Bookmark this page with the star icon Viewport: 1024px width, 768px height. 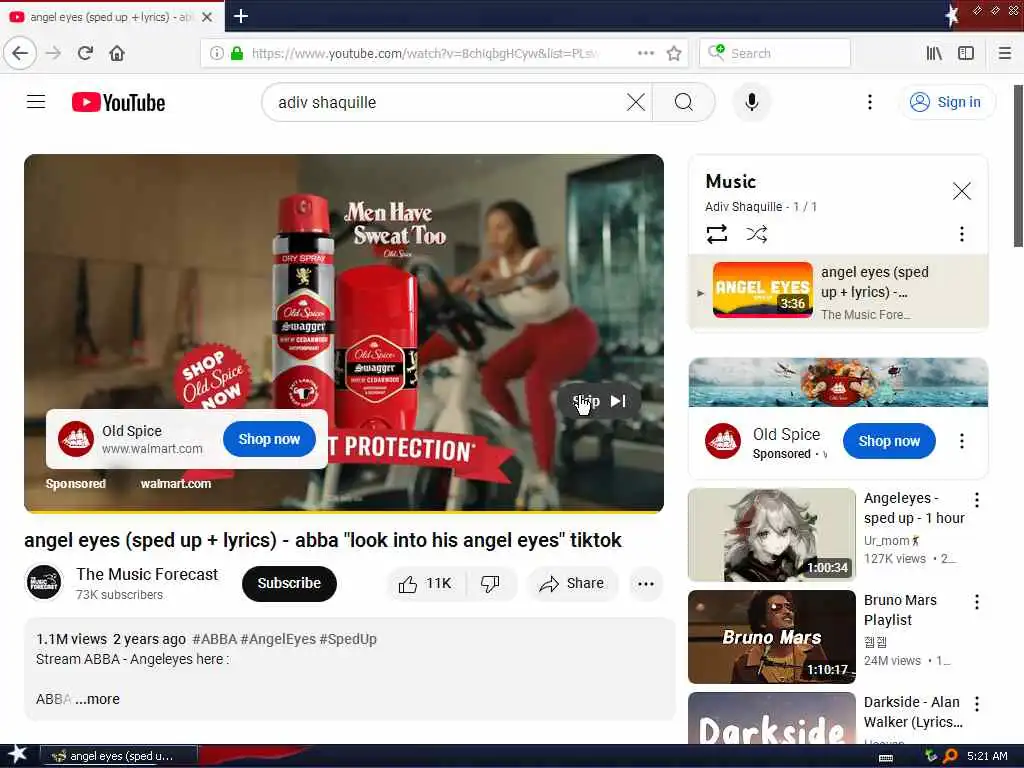pos(674,53)
